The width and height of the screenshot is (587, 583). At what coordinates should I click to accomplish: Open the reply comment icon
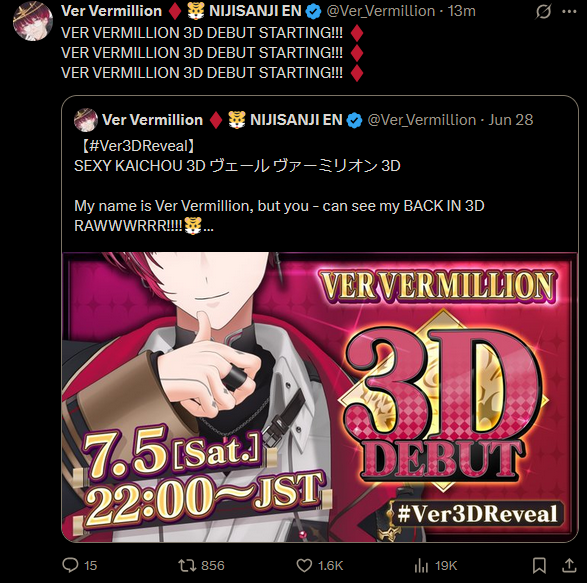[70, 565]
